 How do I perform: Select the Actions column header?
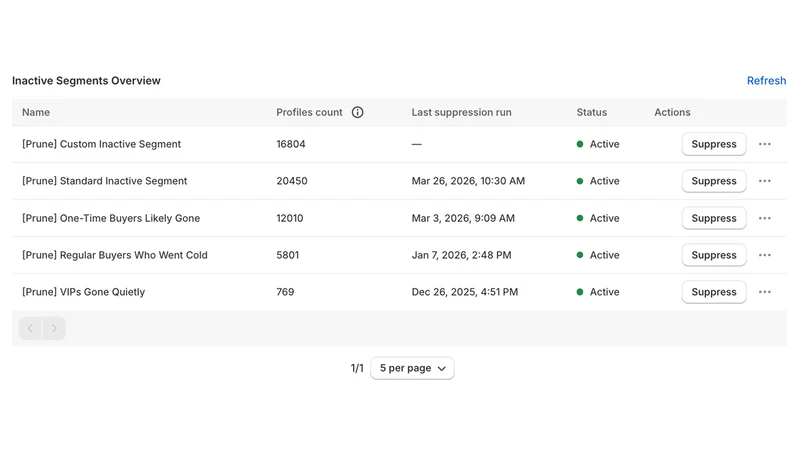coord(672,112)
